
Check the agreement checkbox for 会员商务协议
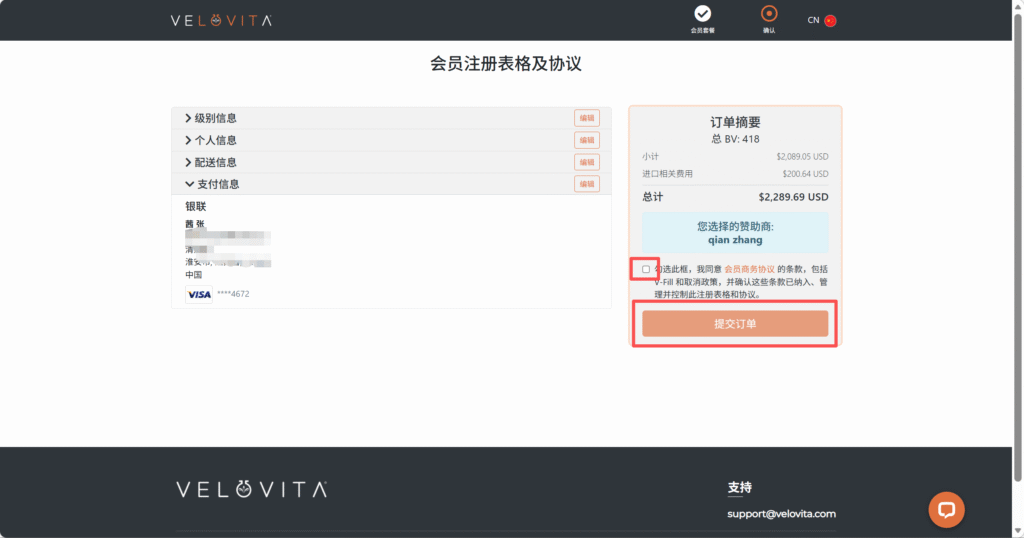coord(646,269)
